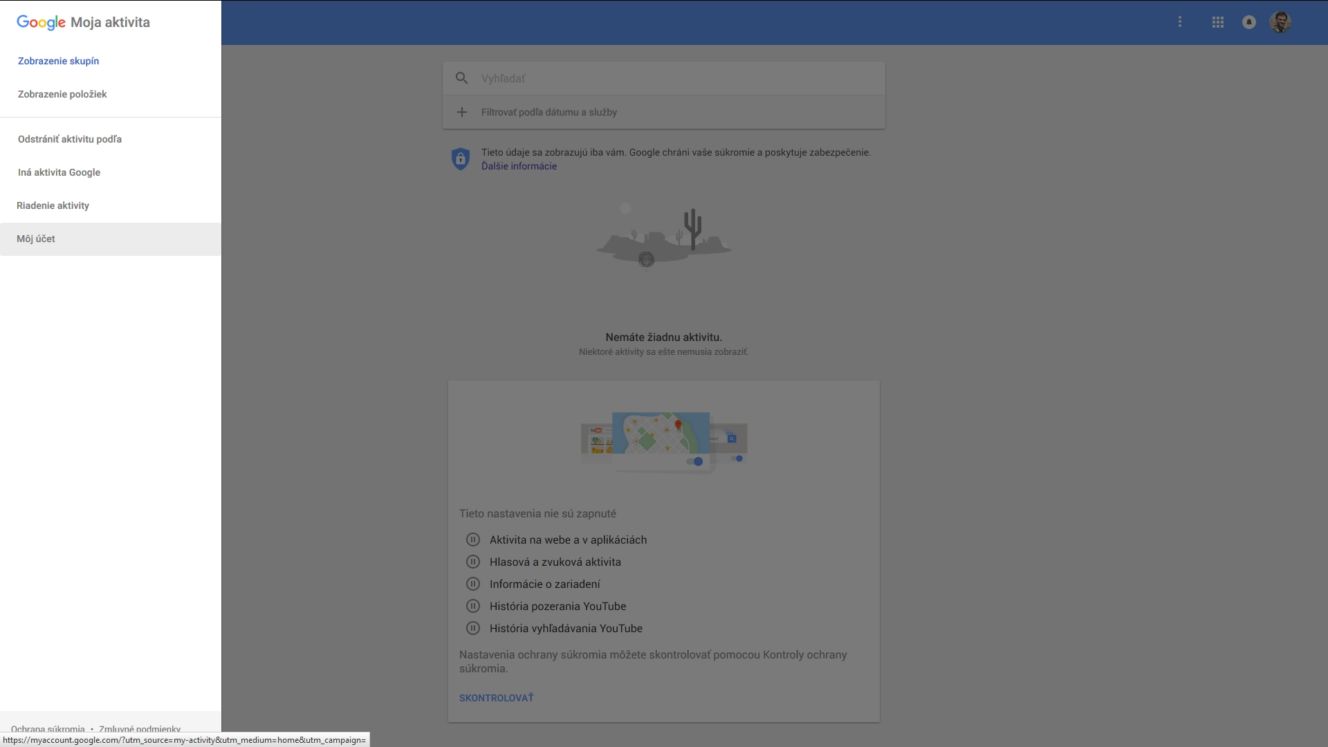Screen dimensions: 1328x747
Task: Click the map illustration in the settings card
Action: pos(663,440)
